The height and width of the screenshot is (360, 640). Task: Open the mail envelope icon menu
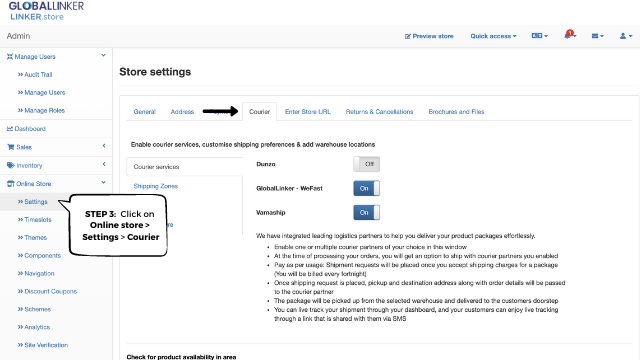click(x=595, y=36)
